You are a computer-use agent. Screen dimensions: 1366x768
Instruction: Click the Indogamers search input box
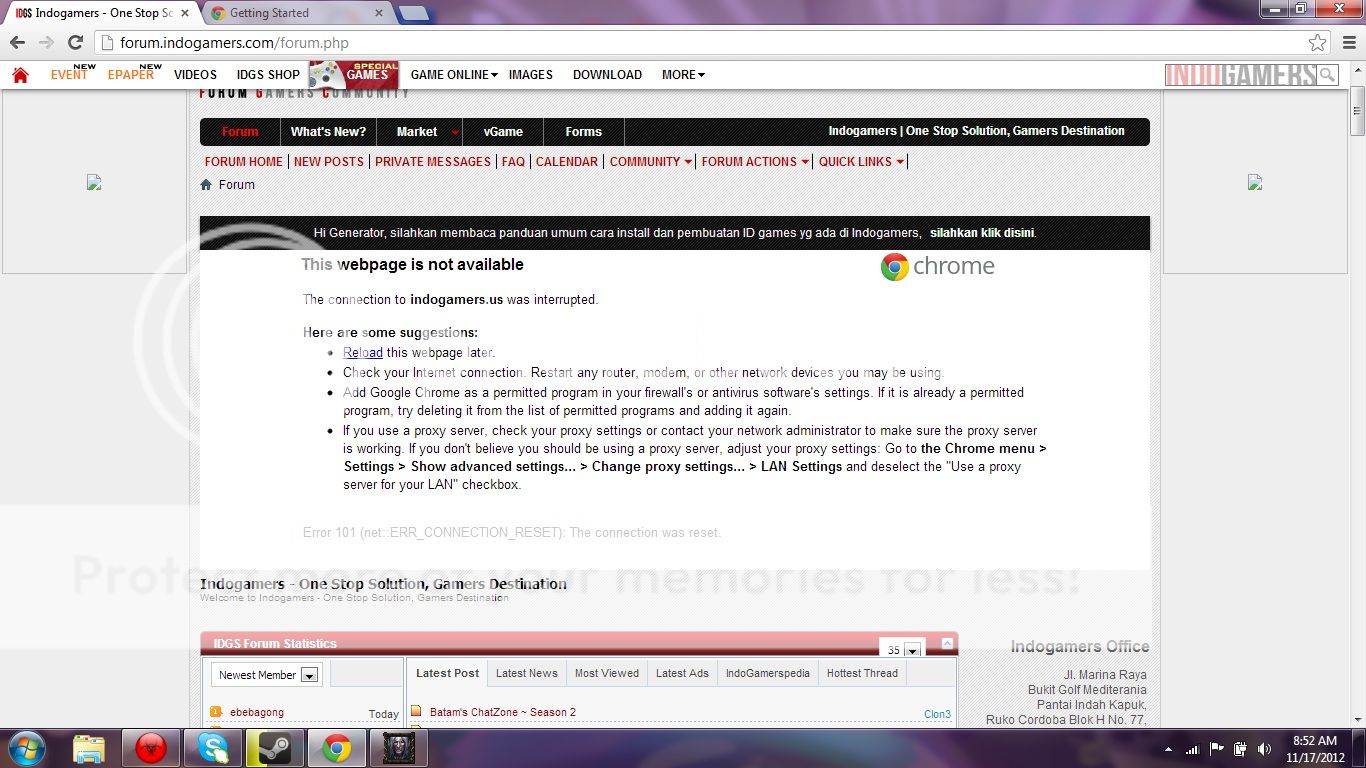pos(1240,75)
